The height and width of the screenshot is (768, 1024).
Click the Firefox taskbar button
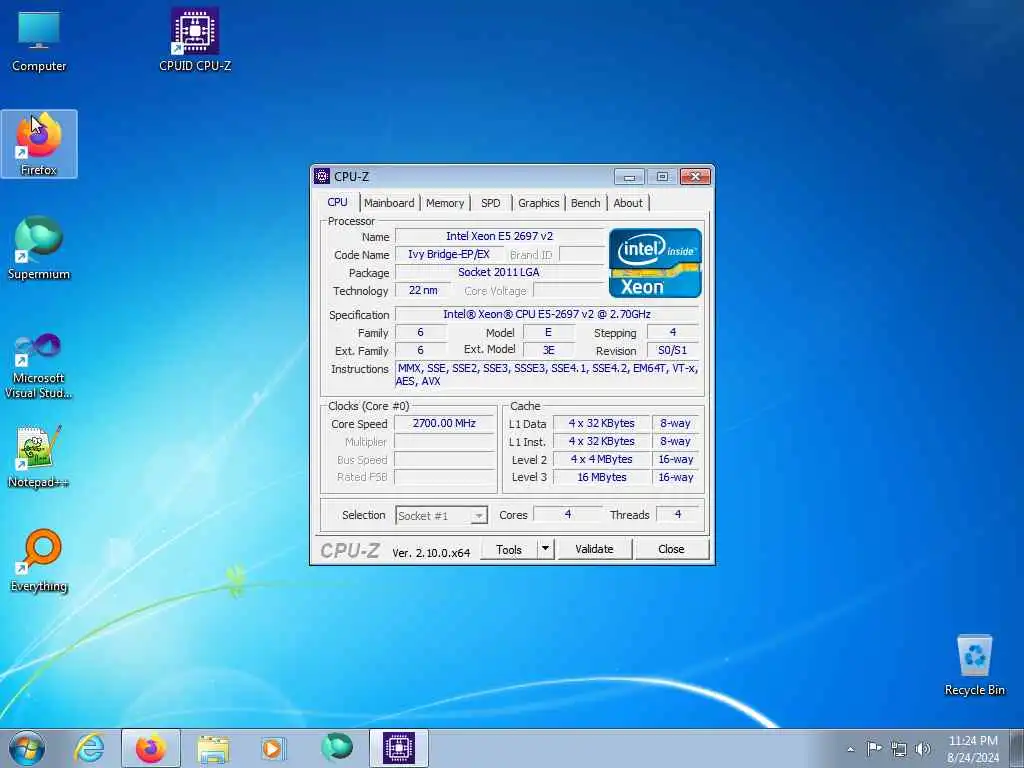click(x=151, y=748)
